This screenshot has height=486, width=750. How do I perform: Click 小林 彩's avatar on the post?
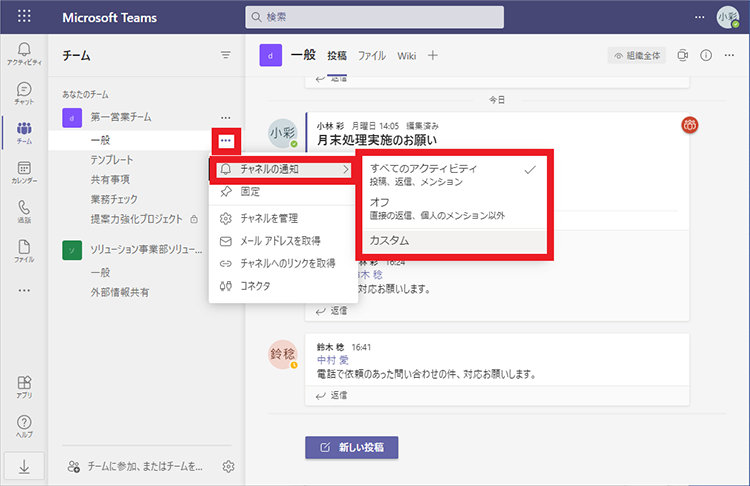click(283, 133)
